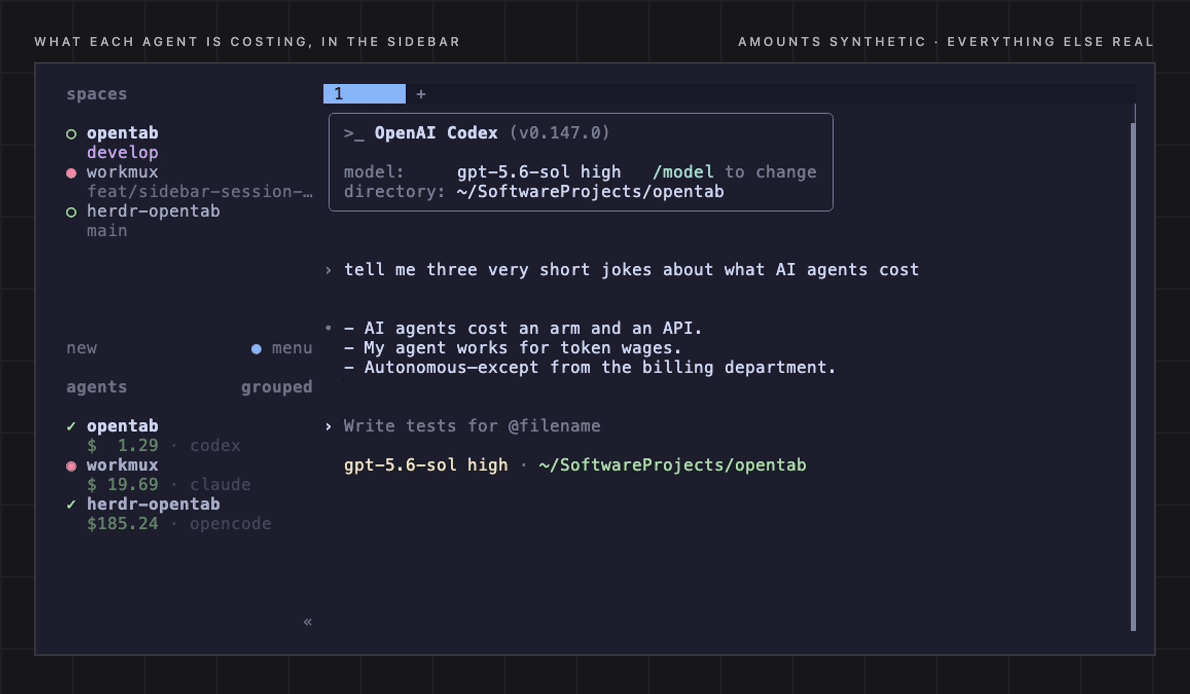This screenshot has height=694, width=1190.
Task: Click the >_ prompt icon in the Codex header
Action: click(354, 134)
